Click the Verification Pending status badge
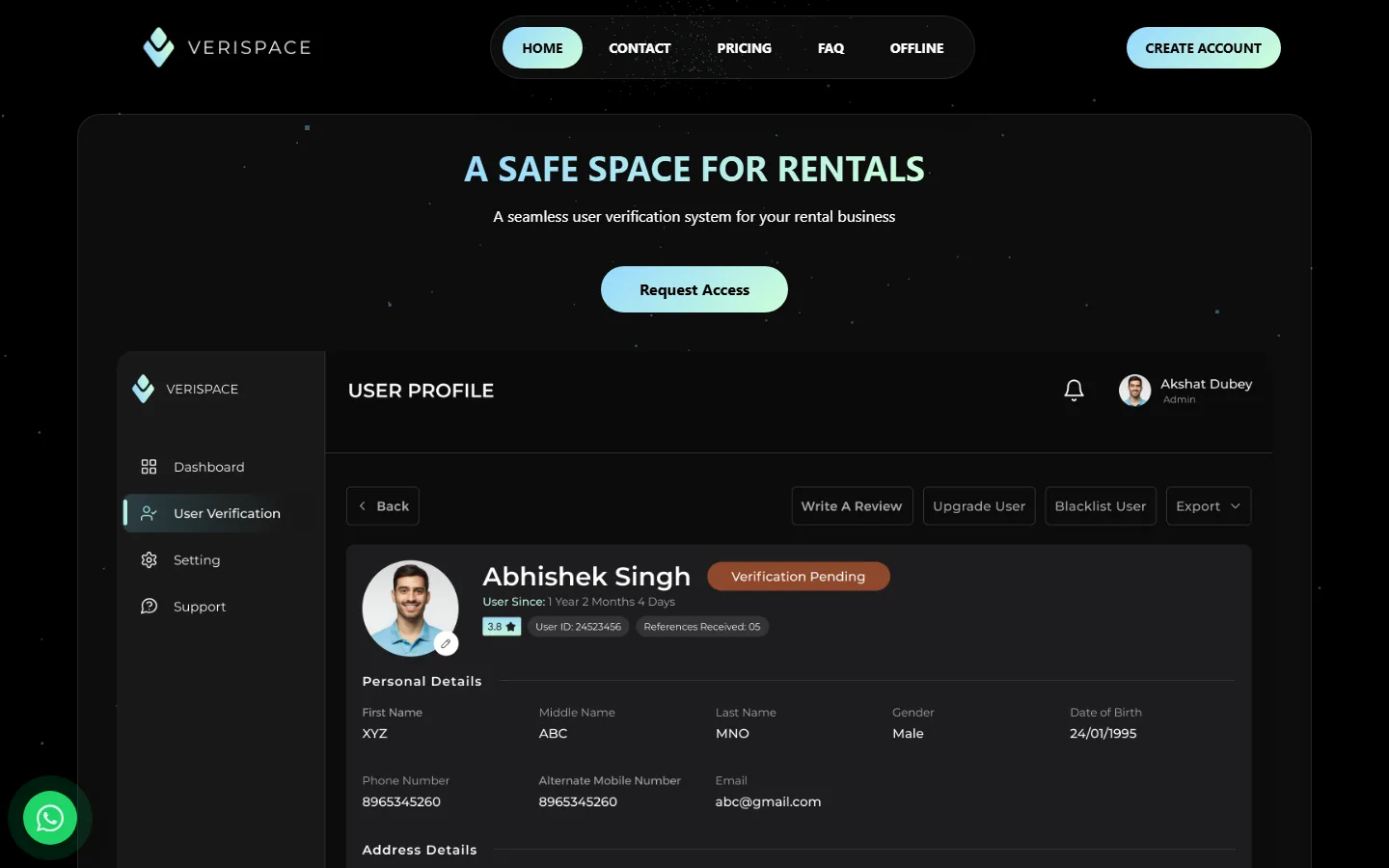This screenshot has width=1389, height=868. click(x=799, y=577)
